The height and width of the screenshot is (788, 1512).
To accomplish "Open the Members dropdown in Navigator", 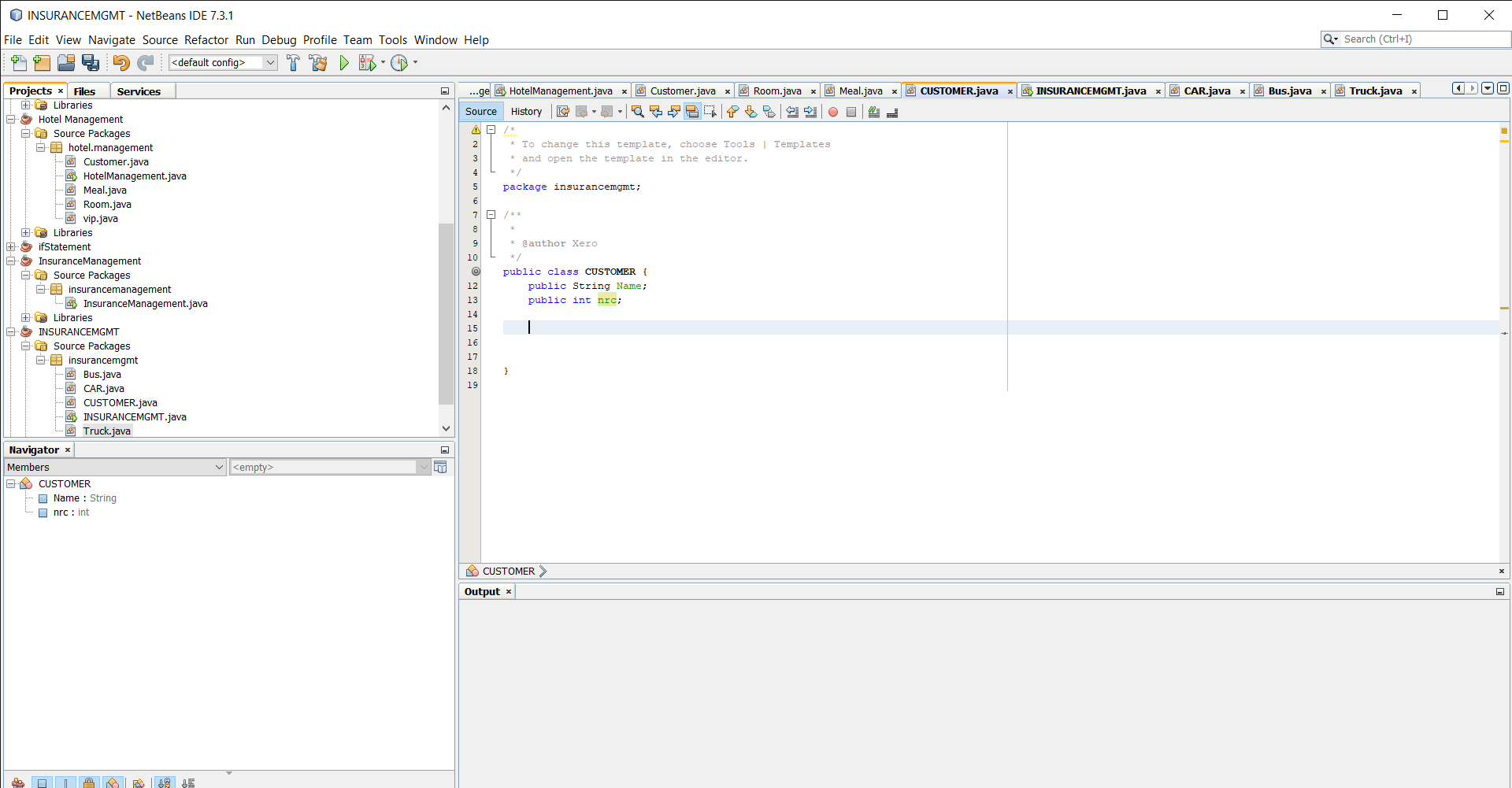I will tap(220, 467).
